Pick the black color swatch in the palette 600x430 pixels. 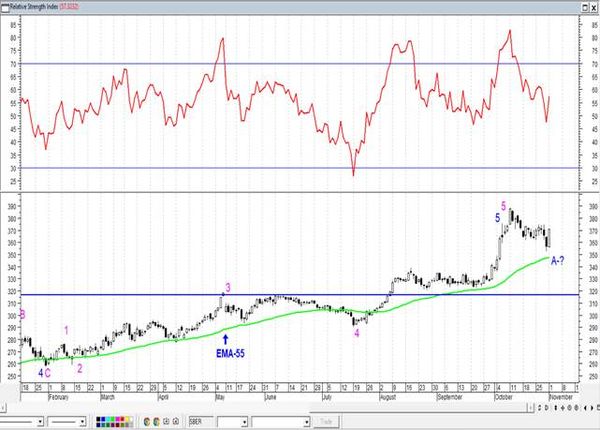click(98, 419)
